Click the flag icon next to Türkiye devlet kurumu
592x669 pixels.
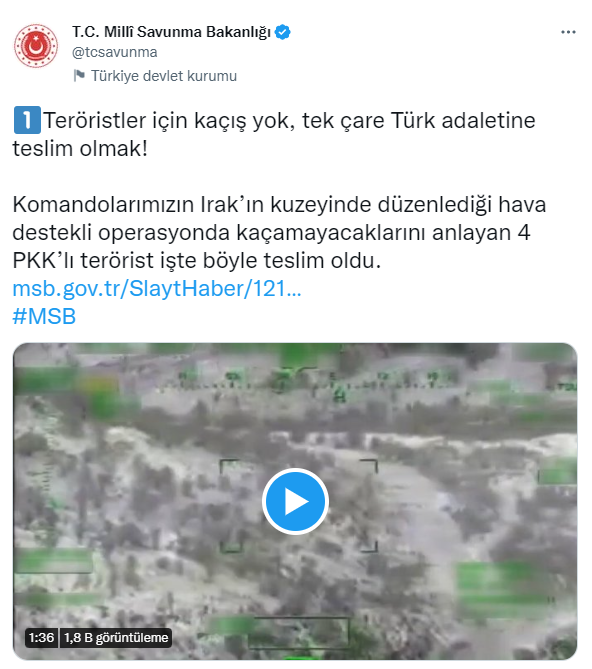(x=79, y=76)
